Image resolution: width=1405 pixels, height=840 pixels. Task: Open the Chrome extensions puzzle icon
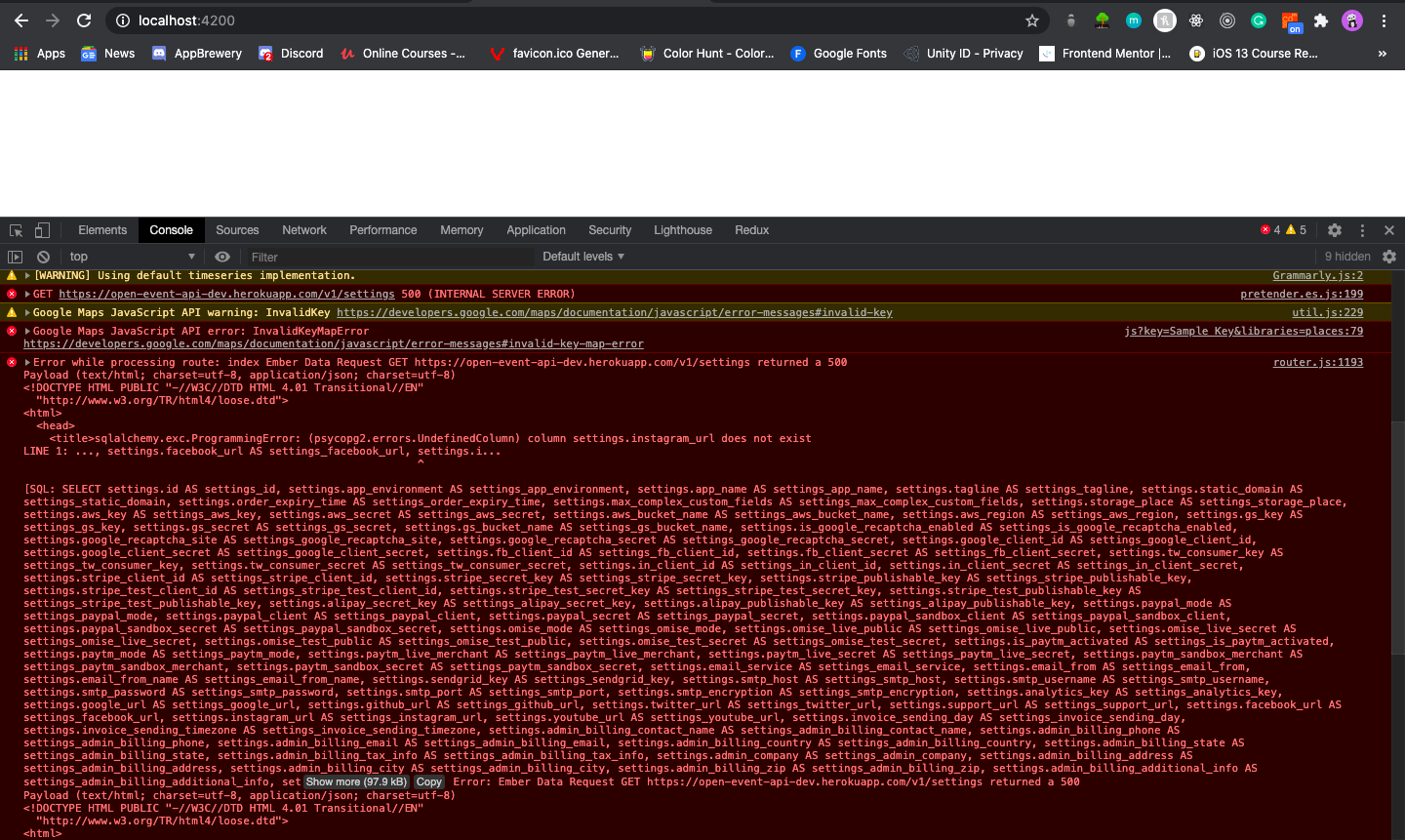[x=1321, y=20]
